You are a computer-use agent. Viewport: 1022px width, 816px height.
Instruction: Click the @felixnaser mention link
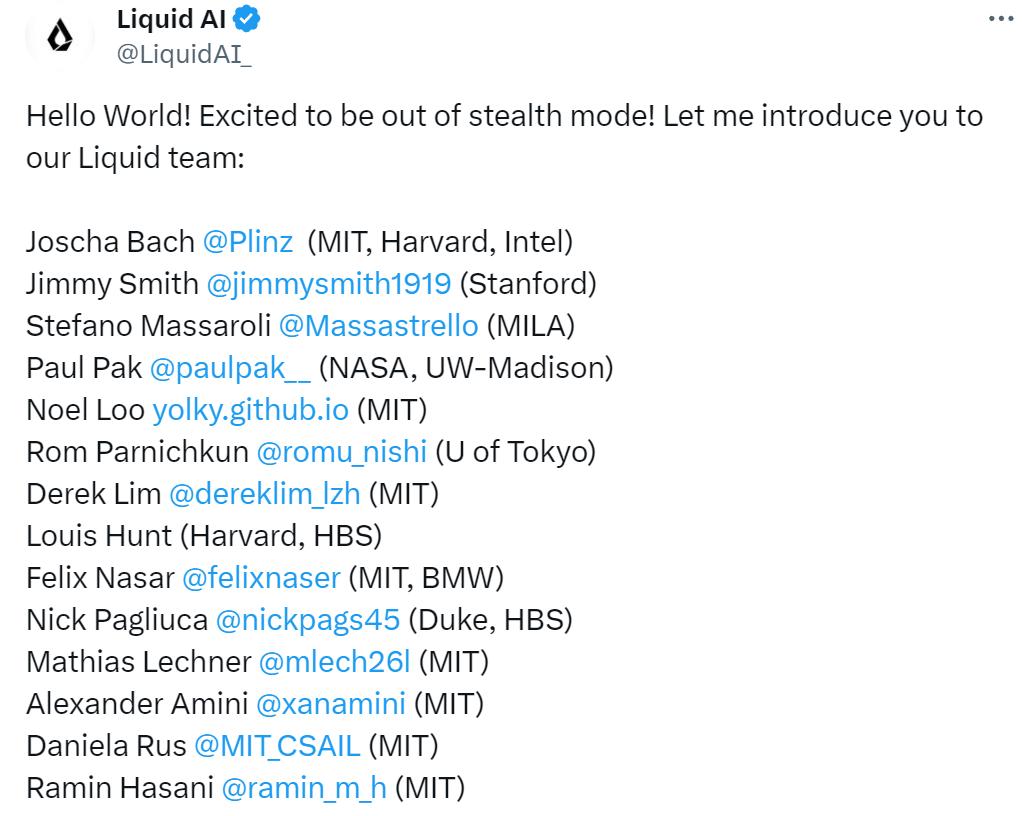261,578
